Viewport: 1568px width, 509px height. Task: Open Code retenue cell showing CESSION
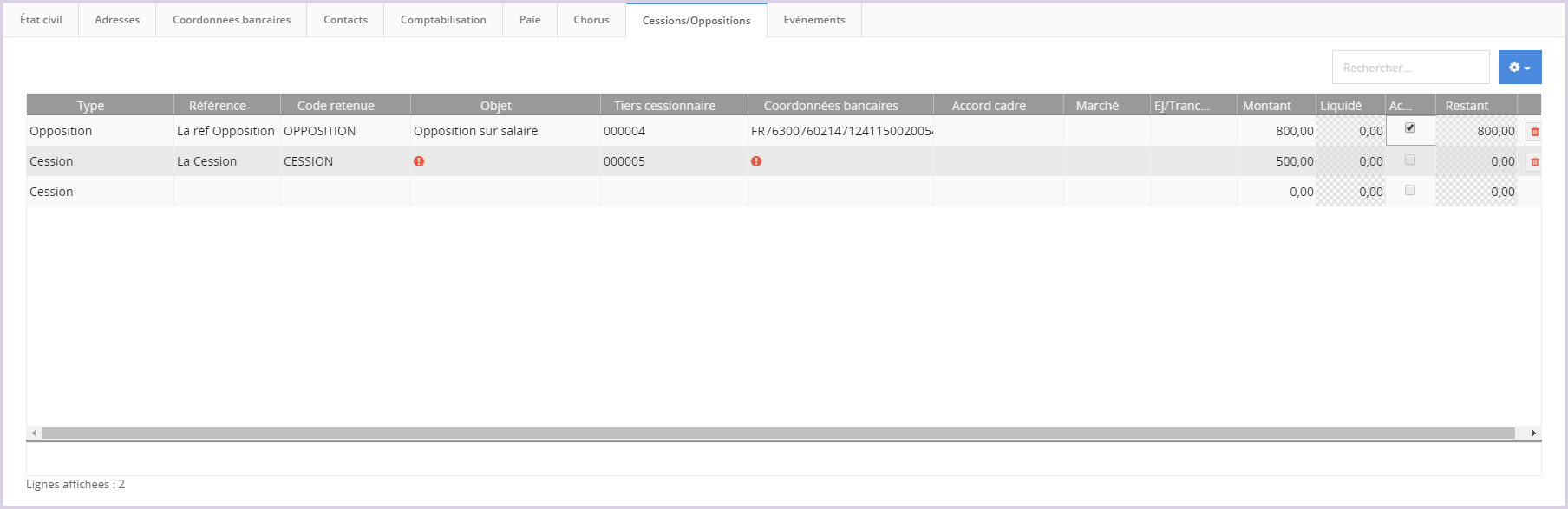click(344, 161)
